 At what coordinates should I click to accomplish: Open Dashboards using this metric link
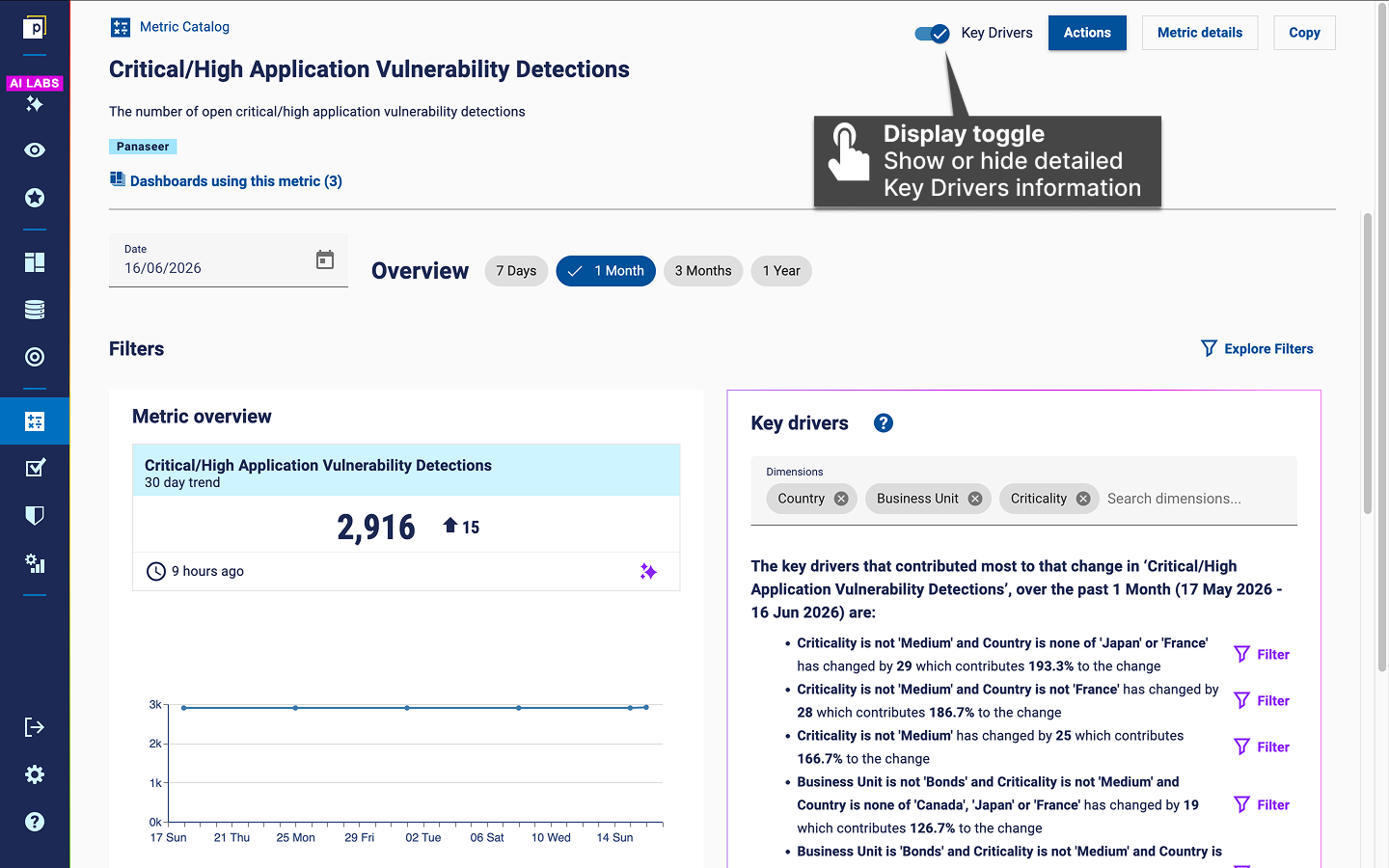pyautogui.click(x=235, y=181)
